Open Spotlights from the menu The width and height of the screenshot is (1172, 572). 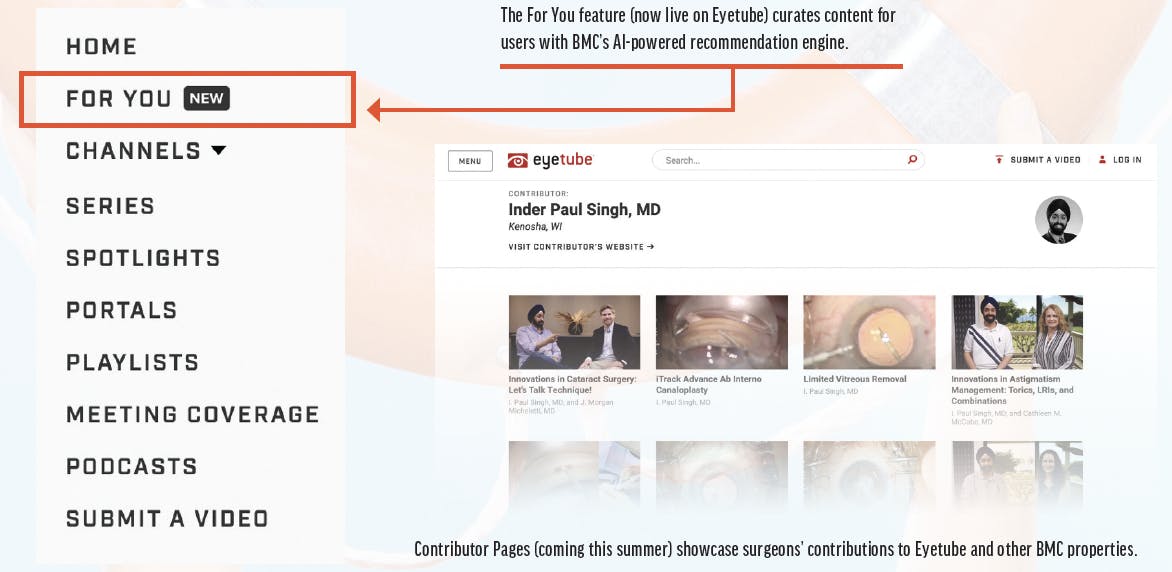coord(144,258)
